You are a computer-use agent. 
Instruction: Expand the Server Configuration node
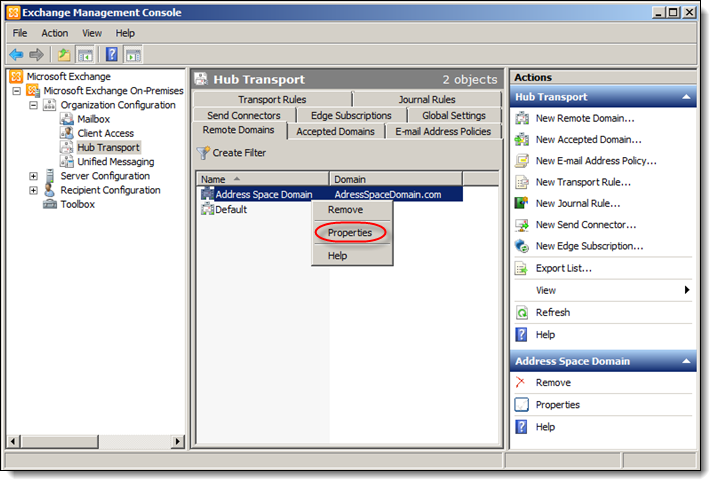[x=33, y=176]
